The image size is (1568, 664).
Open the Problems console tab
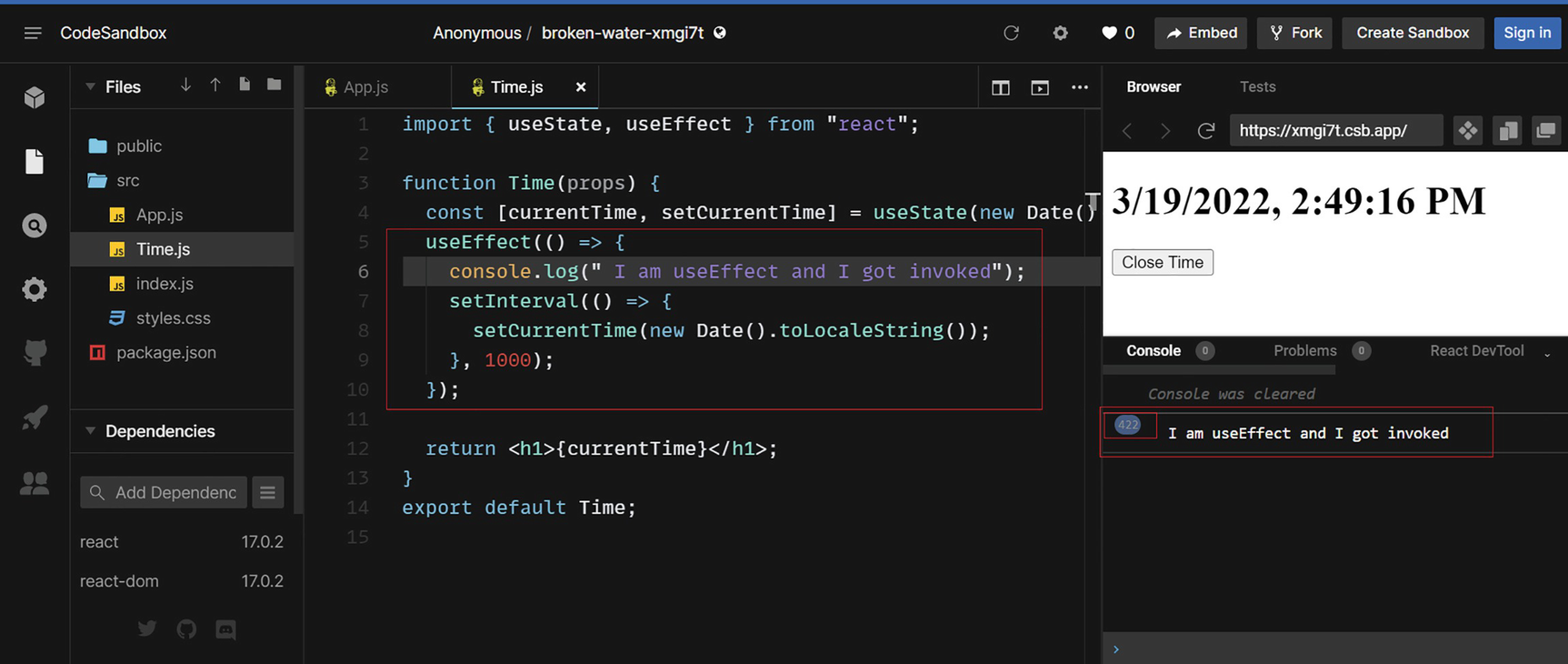point(1304,351)
